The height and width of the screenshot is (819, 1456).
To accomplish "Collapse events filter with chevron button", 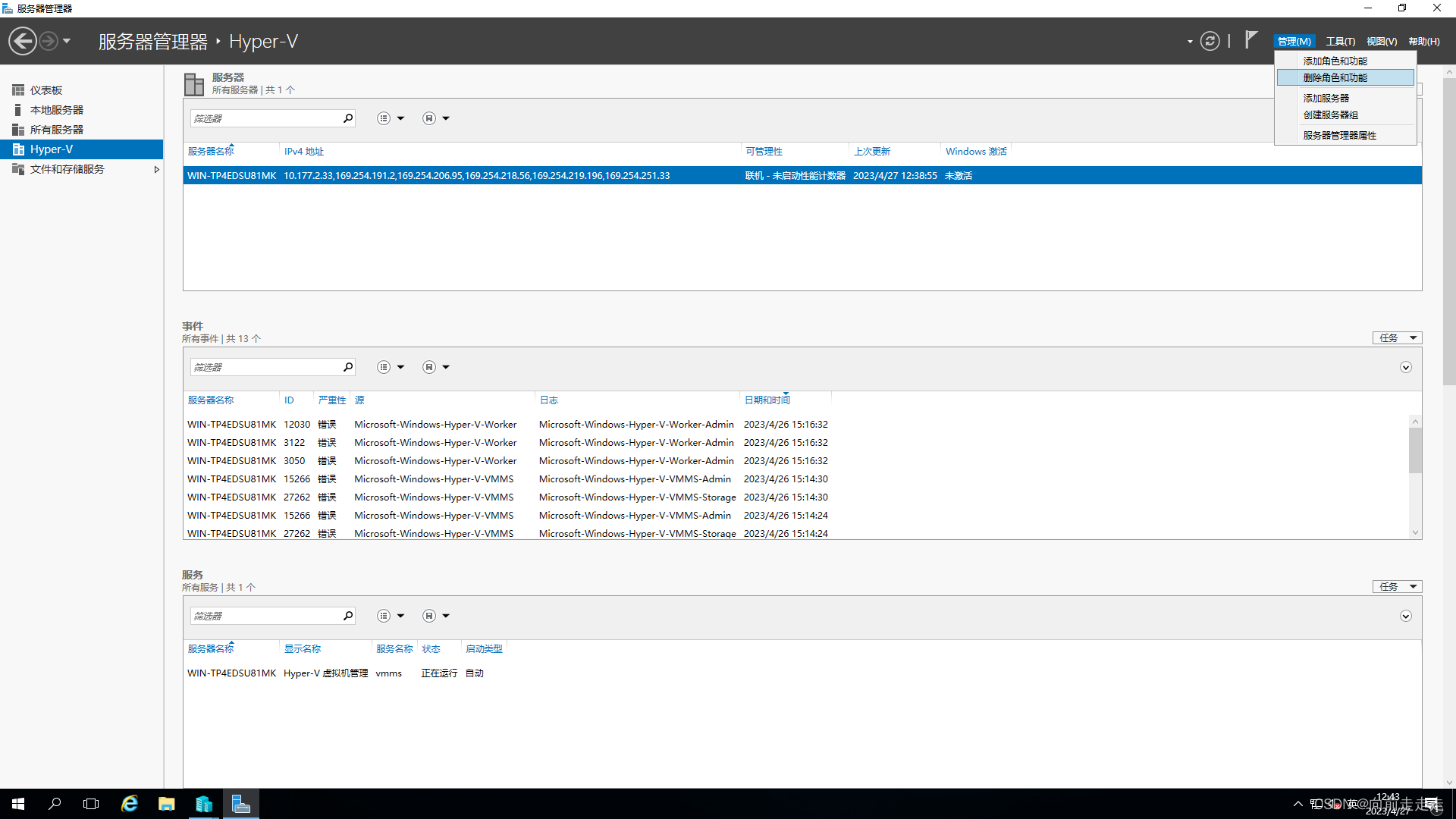I will click(1405, 367).
